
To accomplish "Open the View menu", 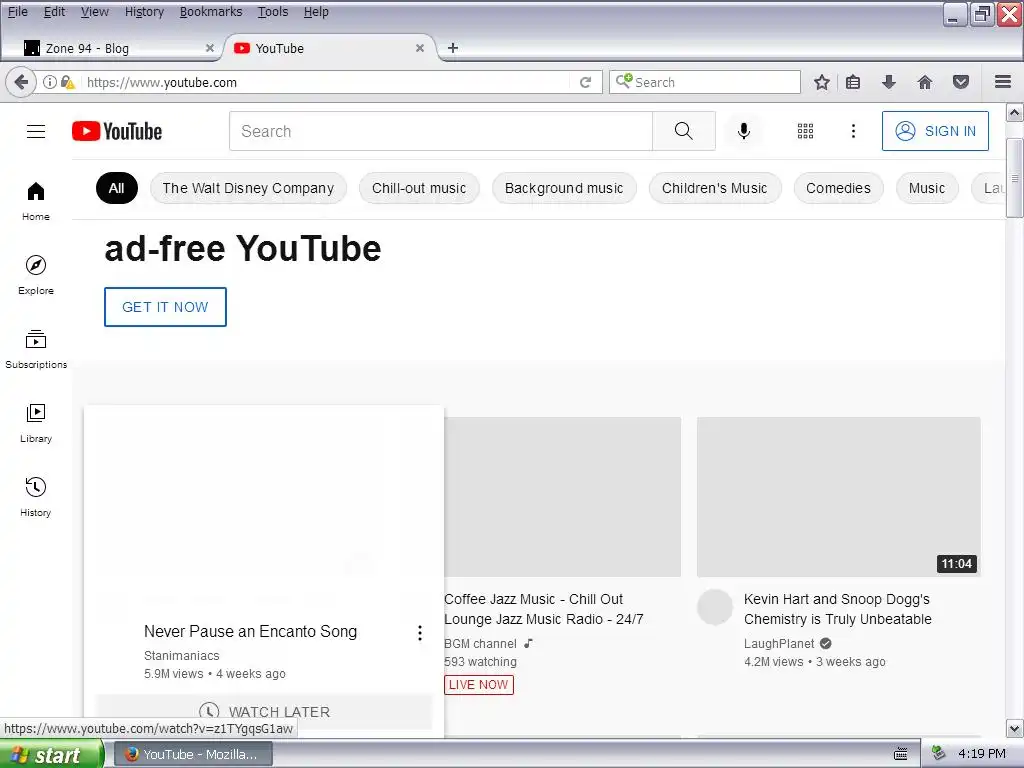I will (x=95, y=12).
